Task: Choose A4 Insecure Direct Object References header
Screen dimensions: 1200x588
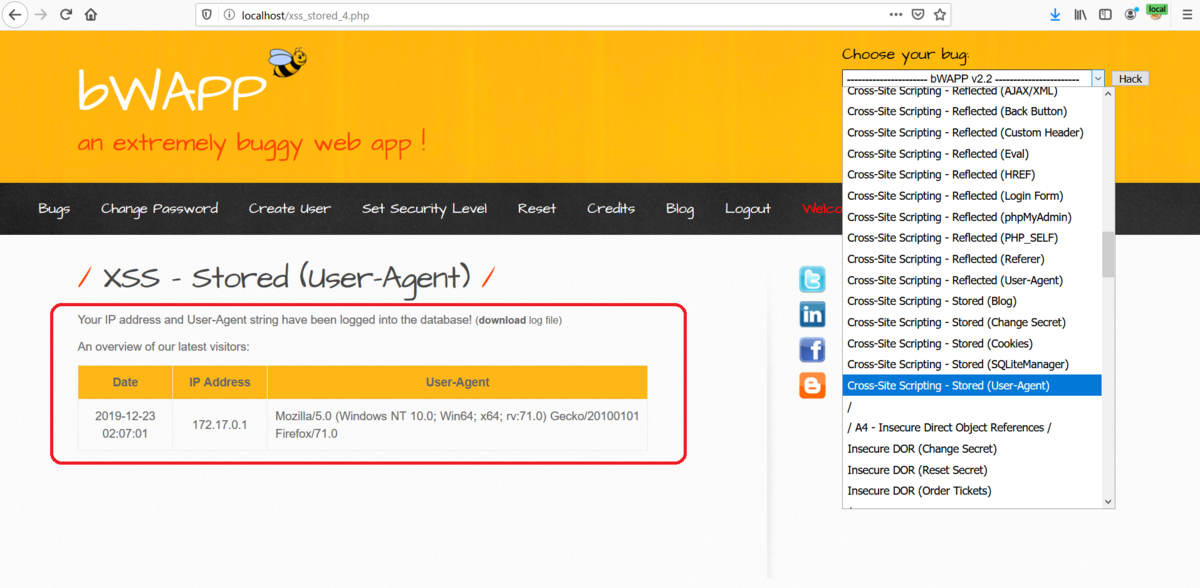Action: point(972,428)
